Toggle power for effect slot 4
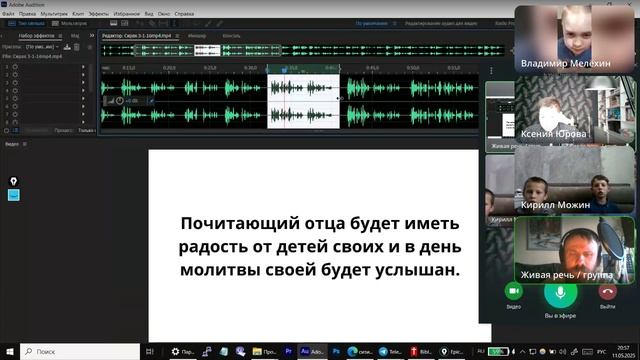The width and height of the screenshot is (640, 360). click(x=15, y=91)
